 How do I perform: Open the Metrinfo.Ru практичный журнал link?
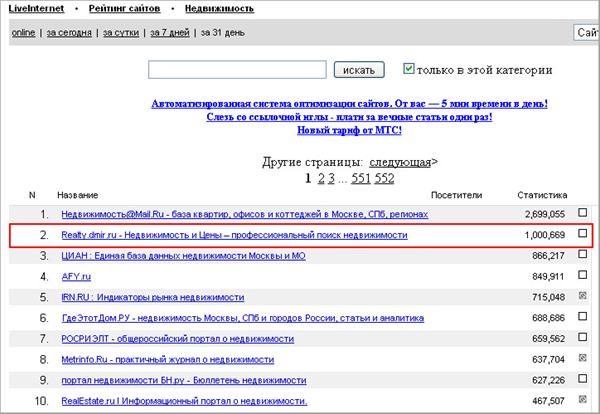coord(168,360)
